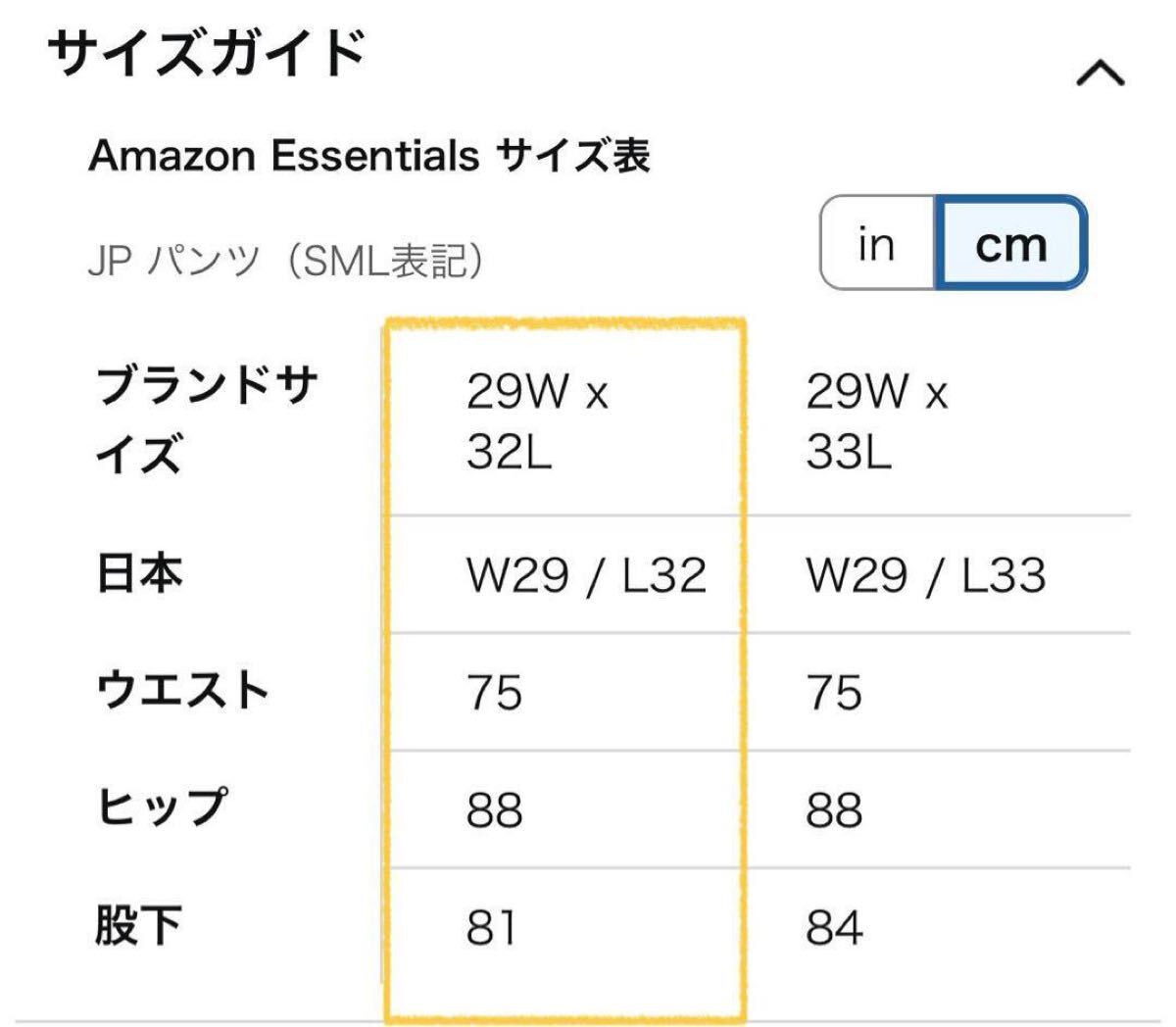The height and width of the screenshot is (1027, 1176).
Task: Click the W29 / L32 Japan size cell
Action: [x=586, y=574]
